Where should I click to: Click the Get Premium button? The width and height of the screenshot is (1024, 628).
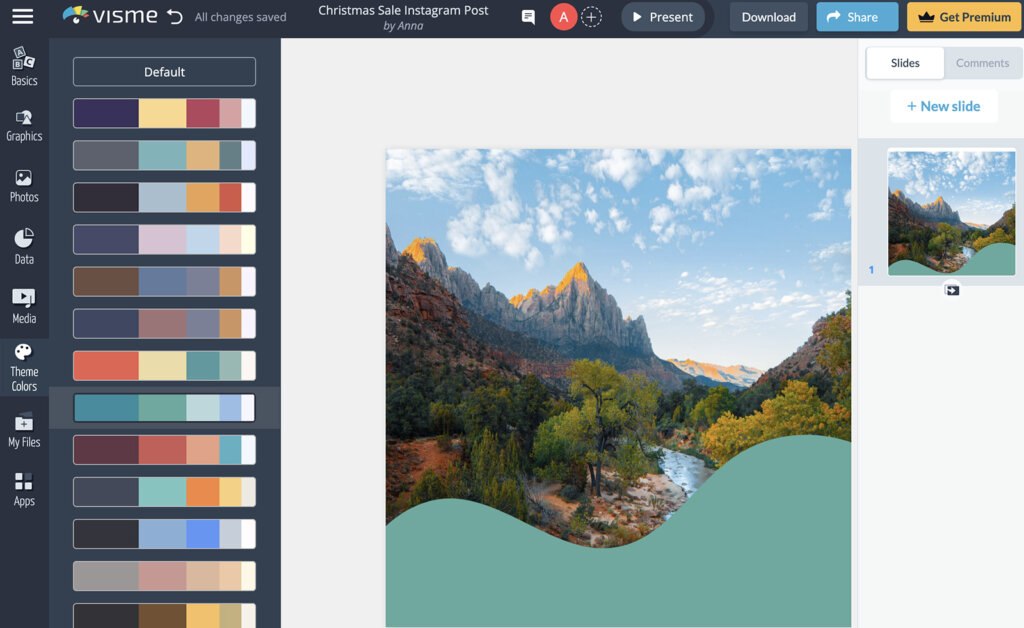pyautogui.click(x=963, y=17)
